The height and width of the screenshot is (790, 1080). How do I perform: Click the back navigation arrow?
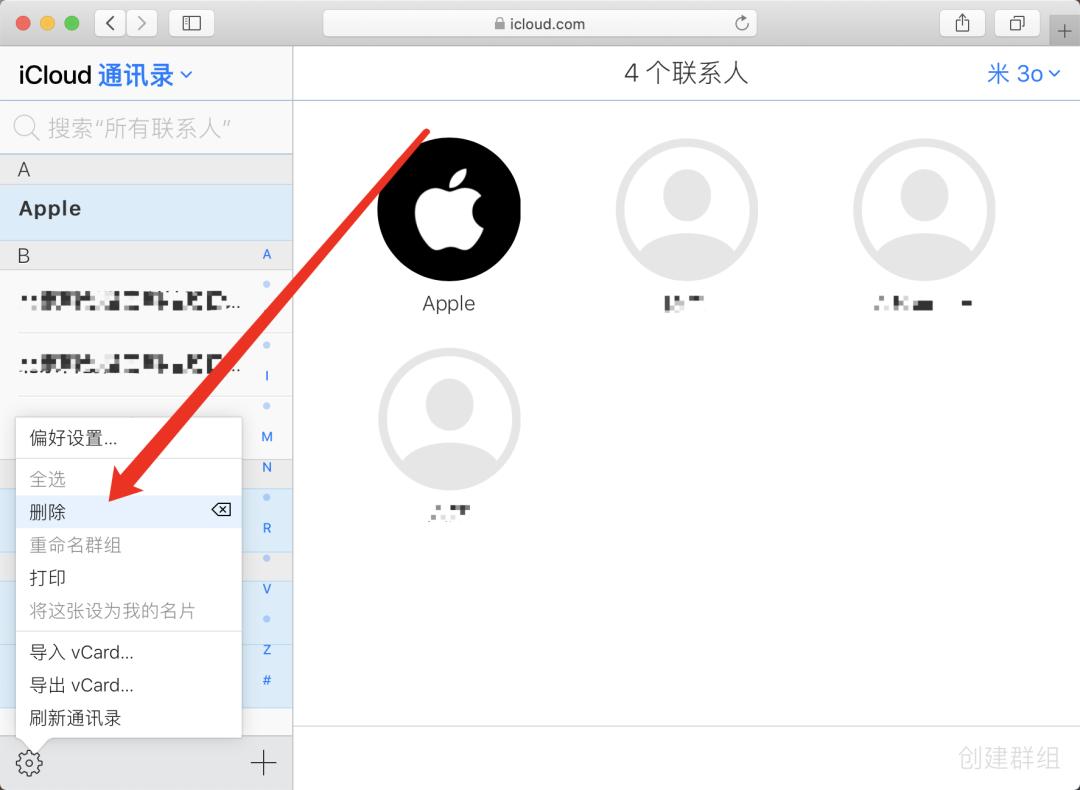pyautogui.click(x=110, y=22)
